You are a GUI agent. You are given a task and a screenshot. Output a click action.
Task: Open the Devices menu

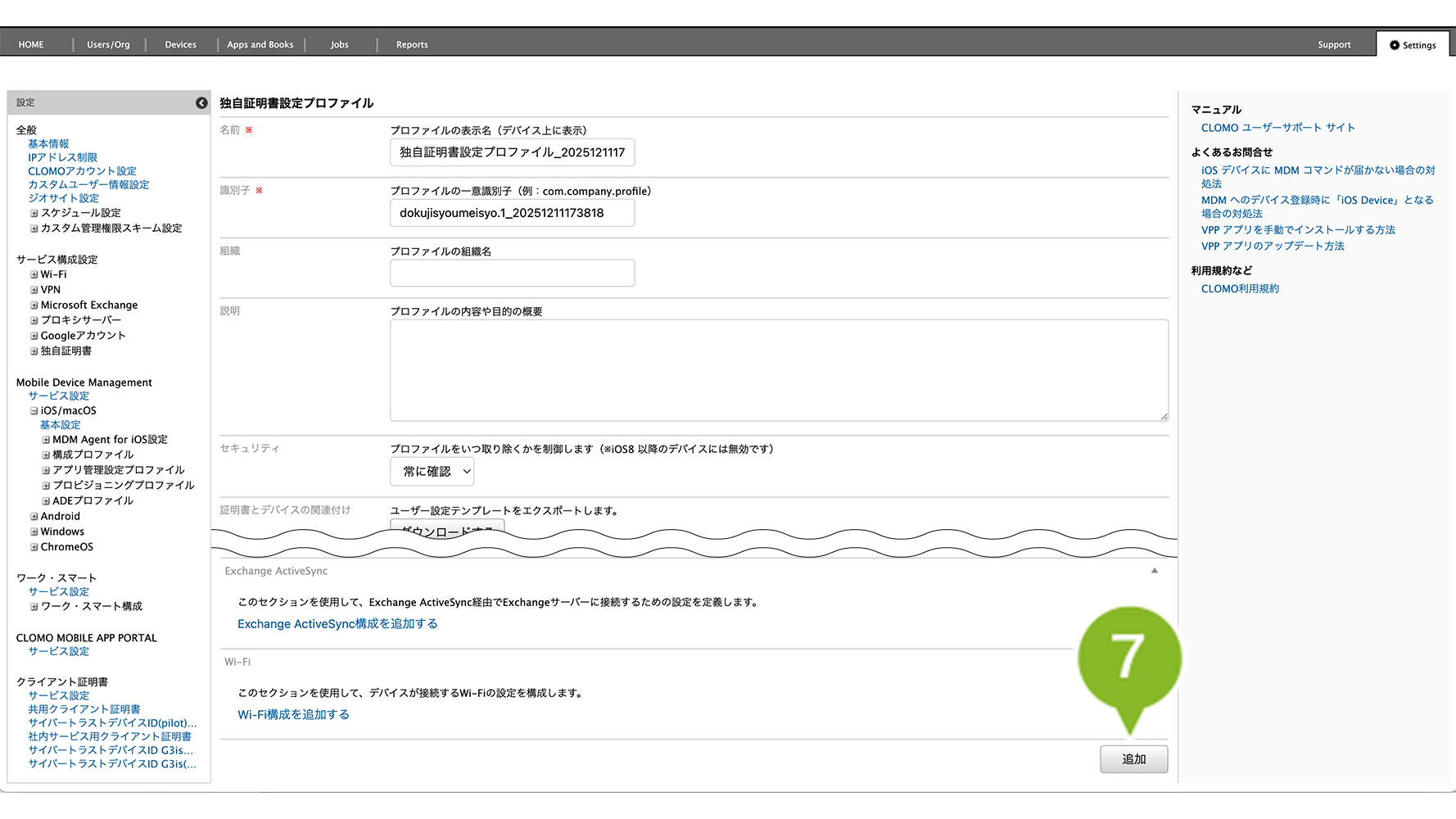point(180,45)
